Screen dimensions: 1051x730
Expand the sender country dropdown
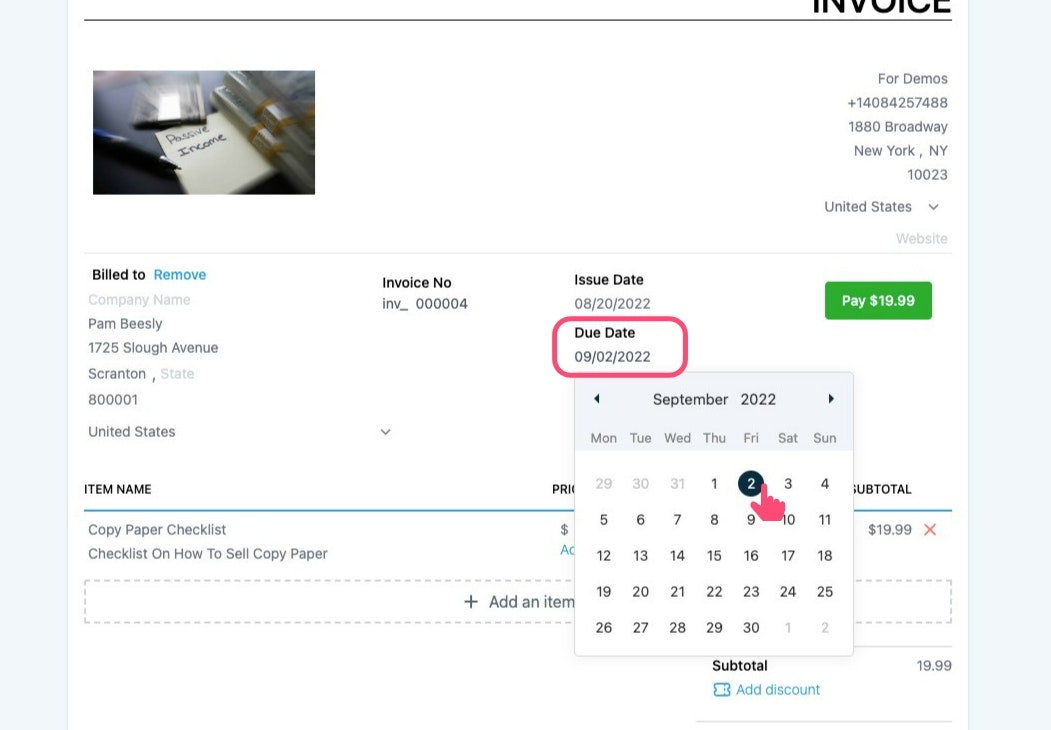(881, 206)
